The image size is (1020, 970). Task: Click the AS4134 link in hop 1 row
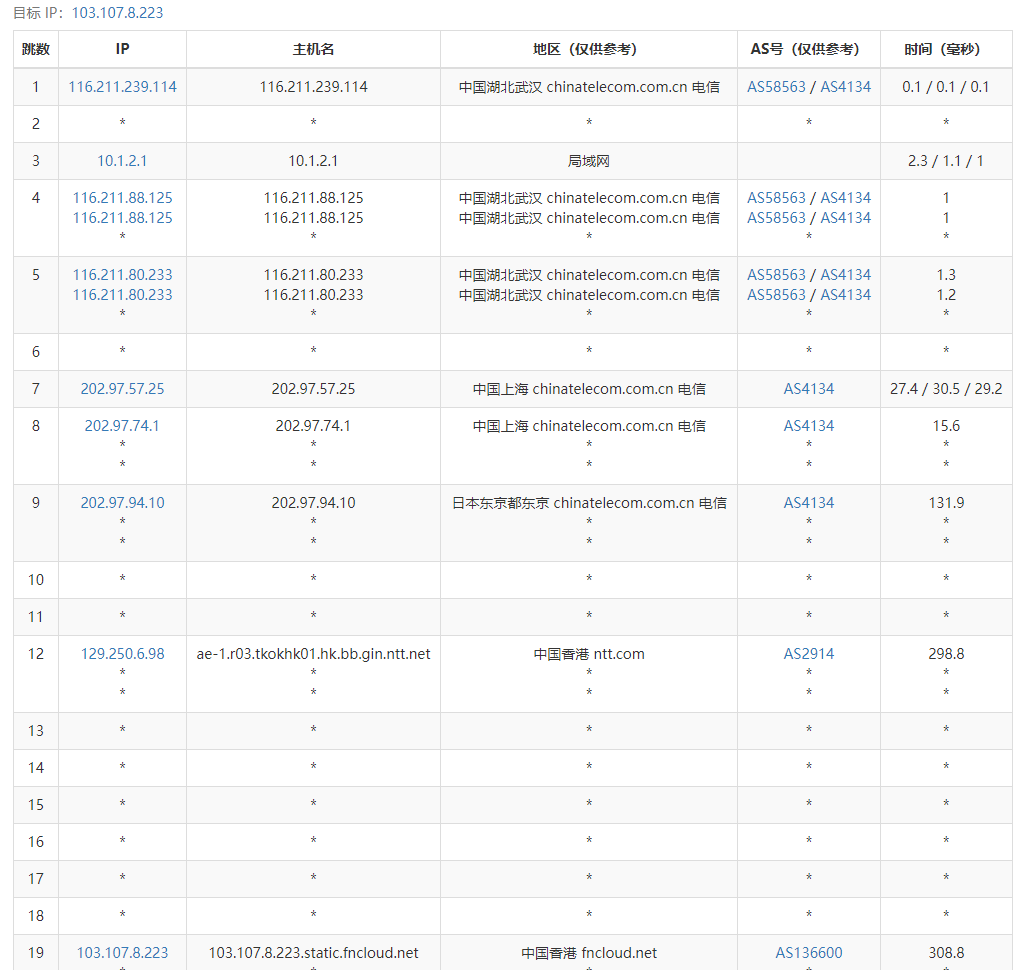(846, 87)
